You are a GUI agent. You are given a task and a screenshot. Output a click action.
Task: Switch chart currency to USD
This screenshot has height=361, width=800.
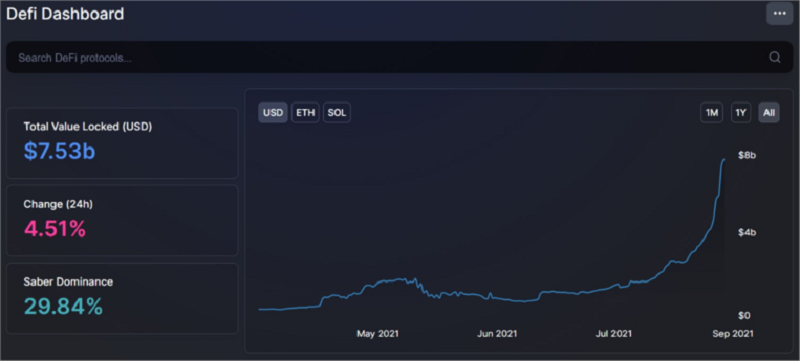[x=273, y=113]
